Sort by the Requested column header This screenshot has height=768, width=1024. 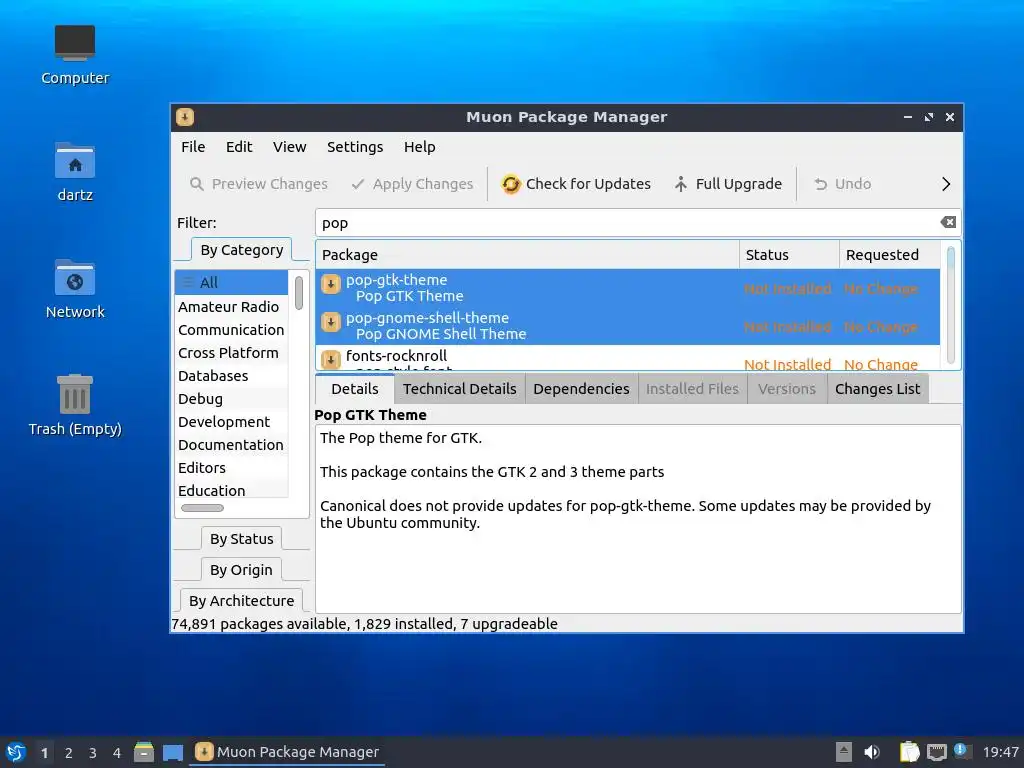click(889, 255)
